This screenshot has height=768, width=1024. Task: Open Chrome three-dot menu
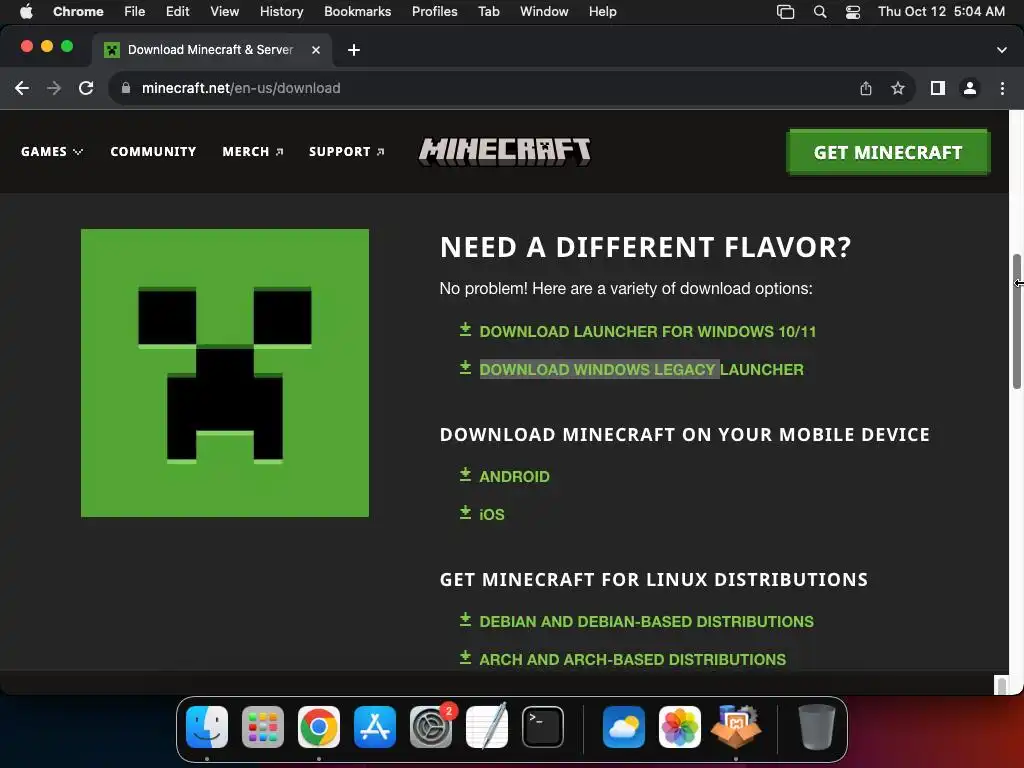pos(1002,88)
